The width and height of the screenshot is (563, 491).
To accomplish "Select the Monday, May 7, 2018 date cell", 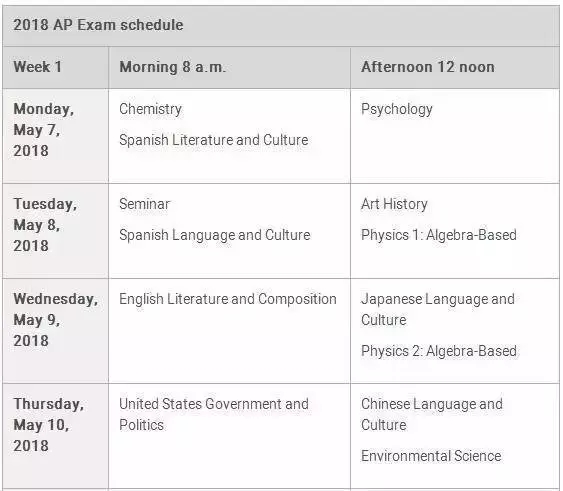I will (x=55, y=136).
